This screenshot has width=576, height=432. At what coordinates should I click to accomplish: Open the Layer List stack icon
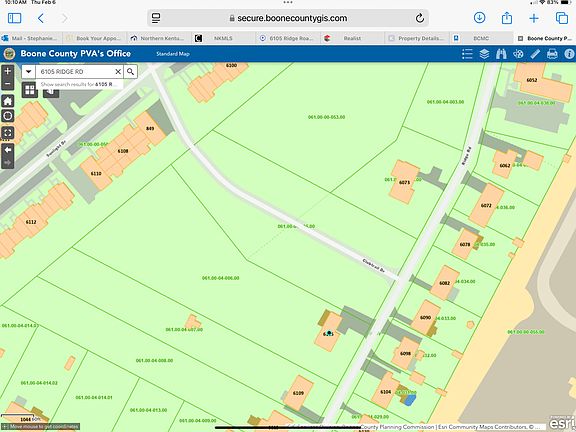coord(484,54)
